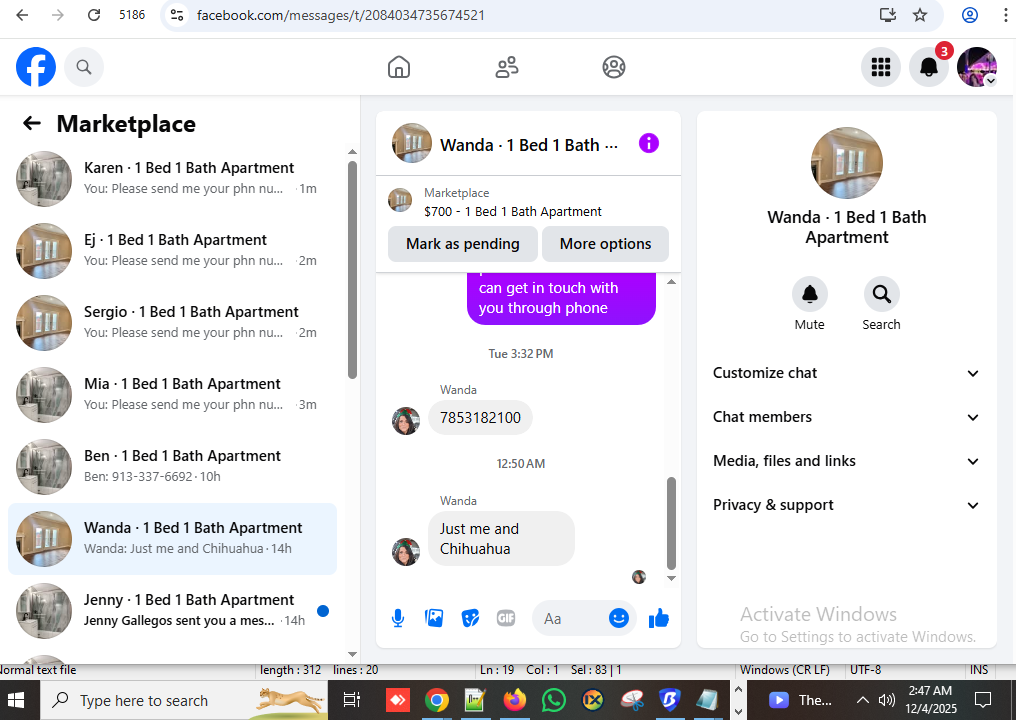Open the Jenny unread conversation
The image size is (1016, 720).
point(172,610)
